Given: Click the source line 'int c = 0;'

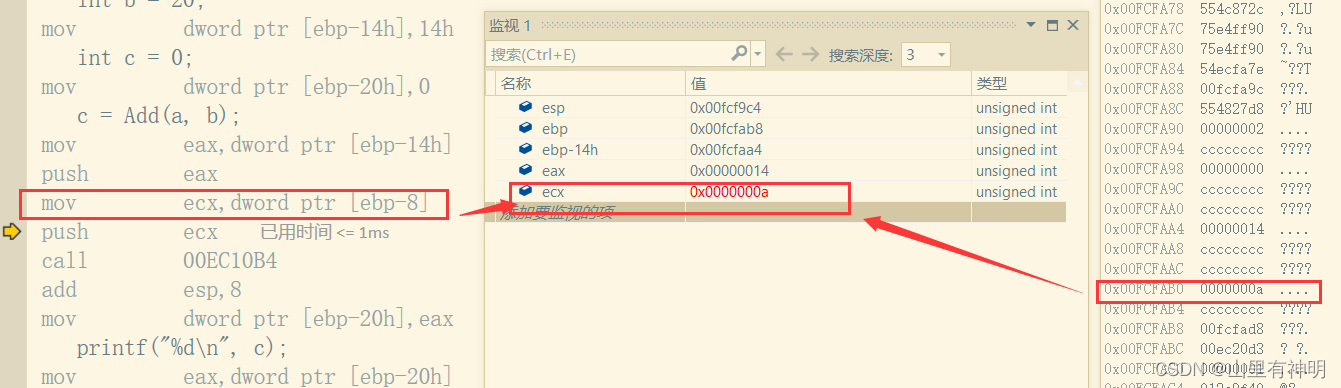Looking at the screenshot, I should click(135, 58).
